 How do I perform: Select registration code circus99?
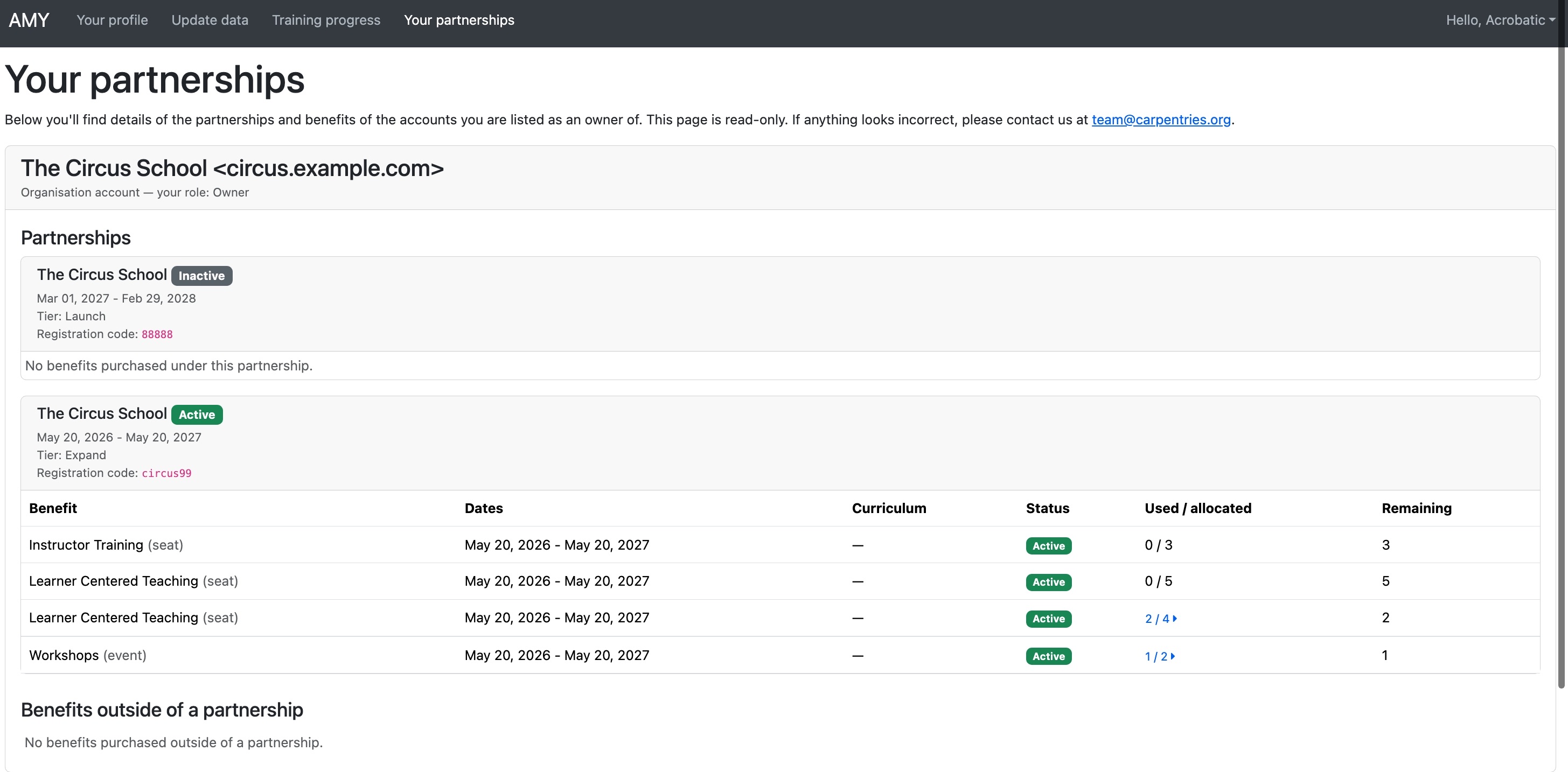coord(166,473)
